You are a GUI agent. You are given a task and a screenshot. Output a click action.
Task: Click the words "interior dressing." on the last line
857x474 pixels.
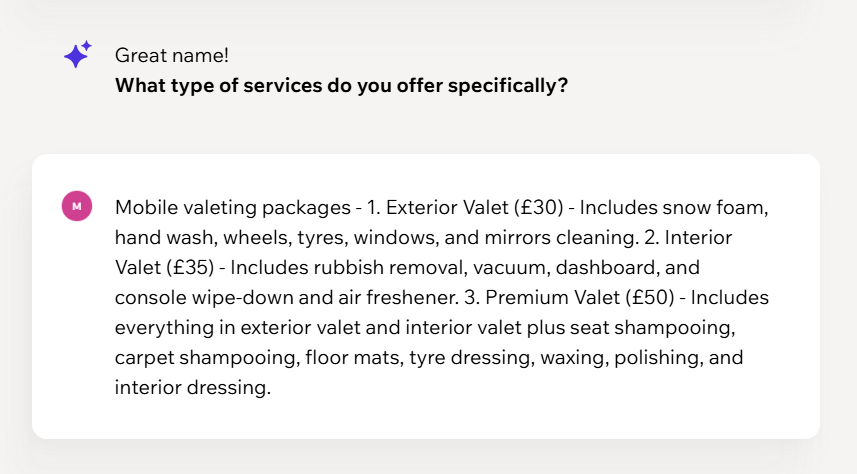[192, 388]
